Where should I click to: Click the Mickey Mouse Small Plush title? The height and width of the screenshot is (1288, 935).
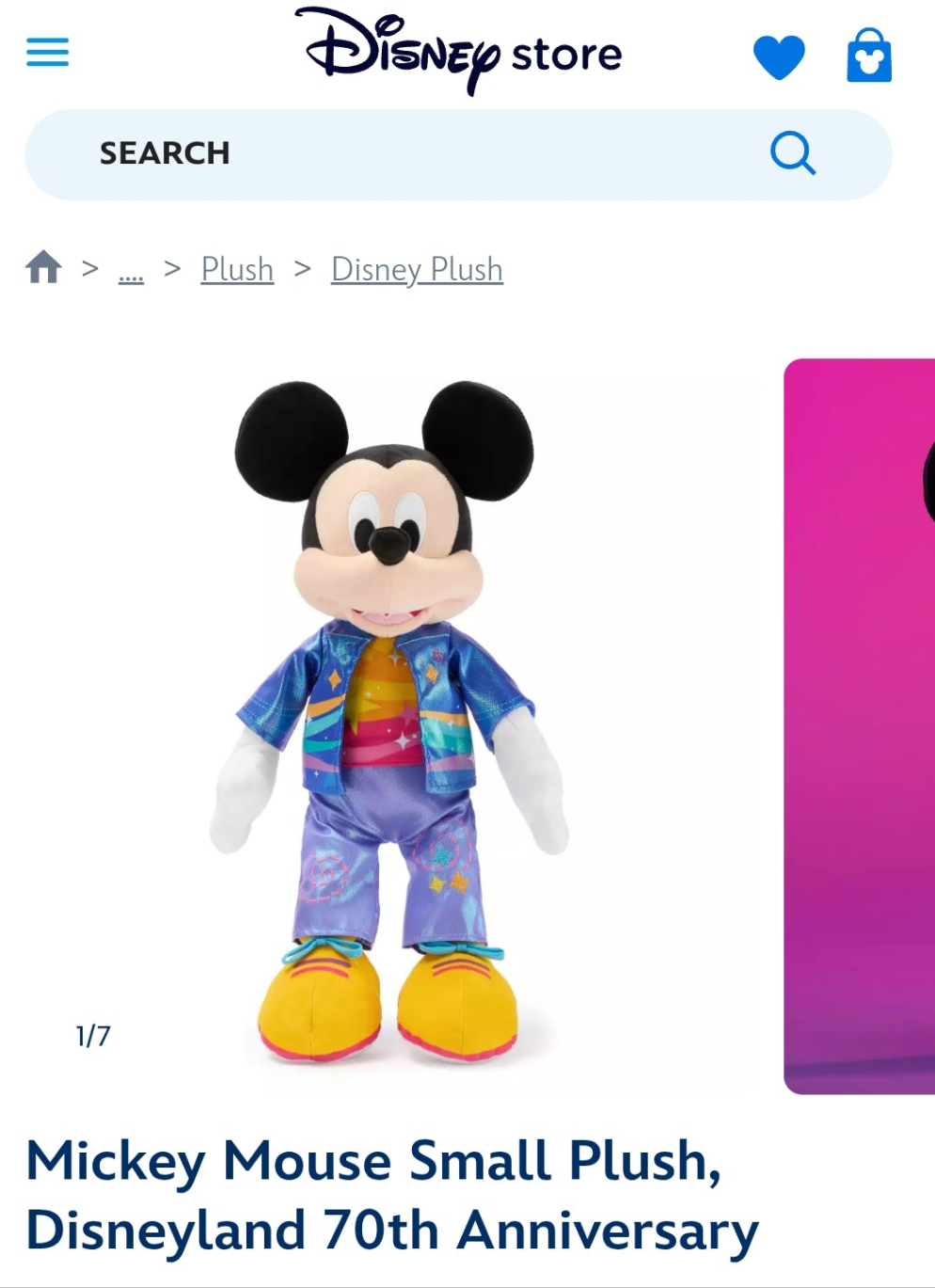point(392,1196)
